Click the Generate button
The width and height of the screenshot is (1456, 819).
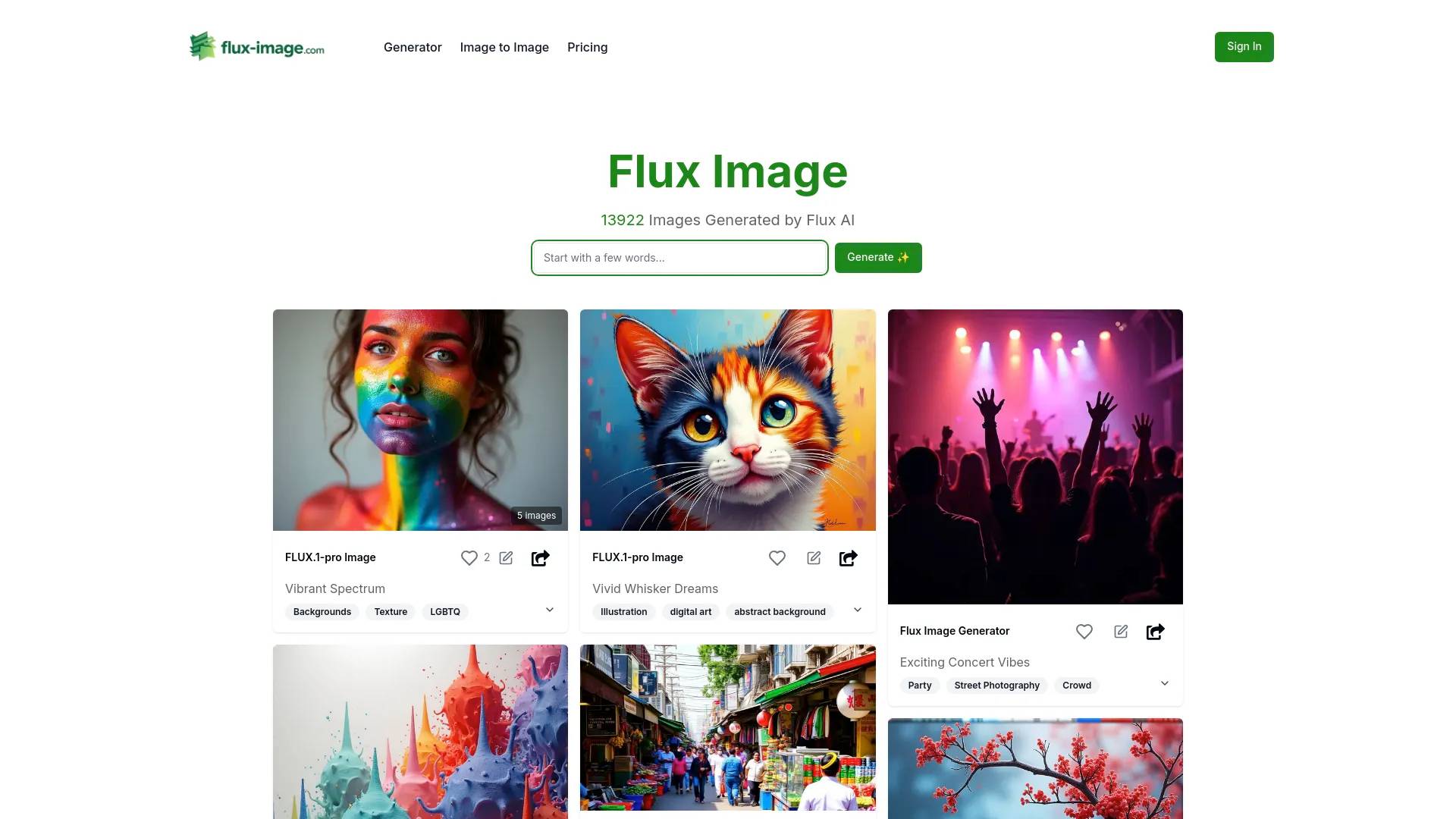point(878,257)
